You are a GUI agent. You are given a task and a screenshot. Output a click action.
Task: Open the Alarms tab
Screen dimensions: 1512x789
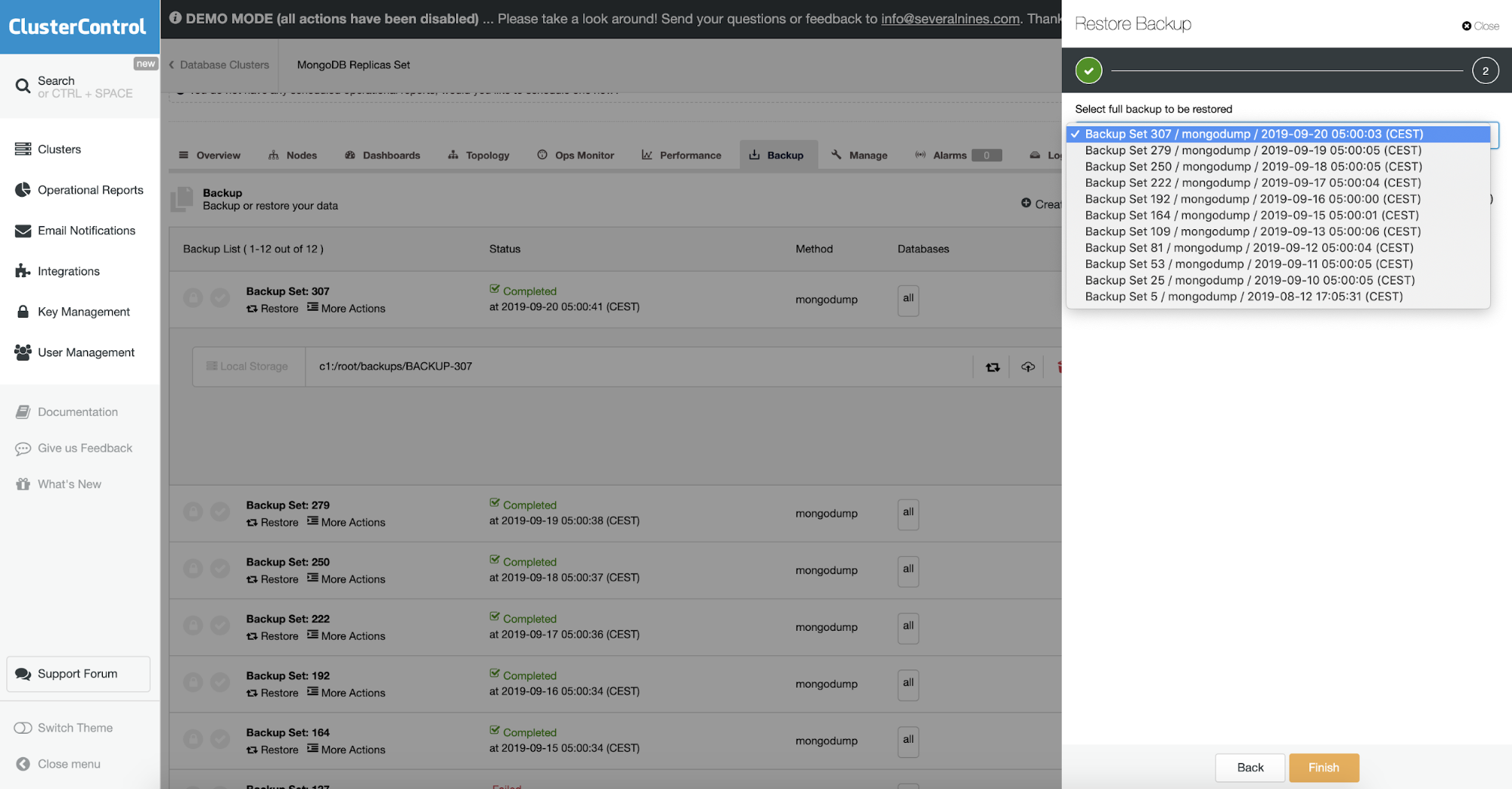958,155
